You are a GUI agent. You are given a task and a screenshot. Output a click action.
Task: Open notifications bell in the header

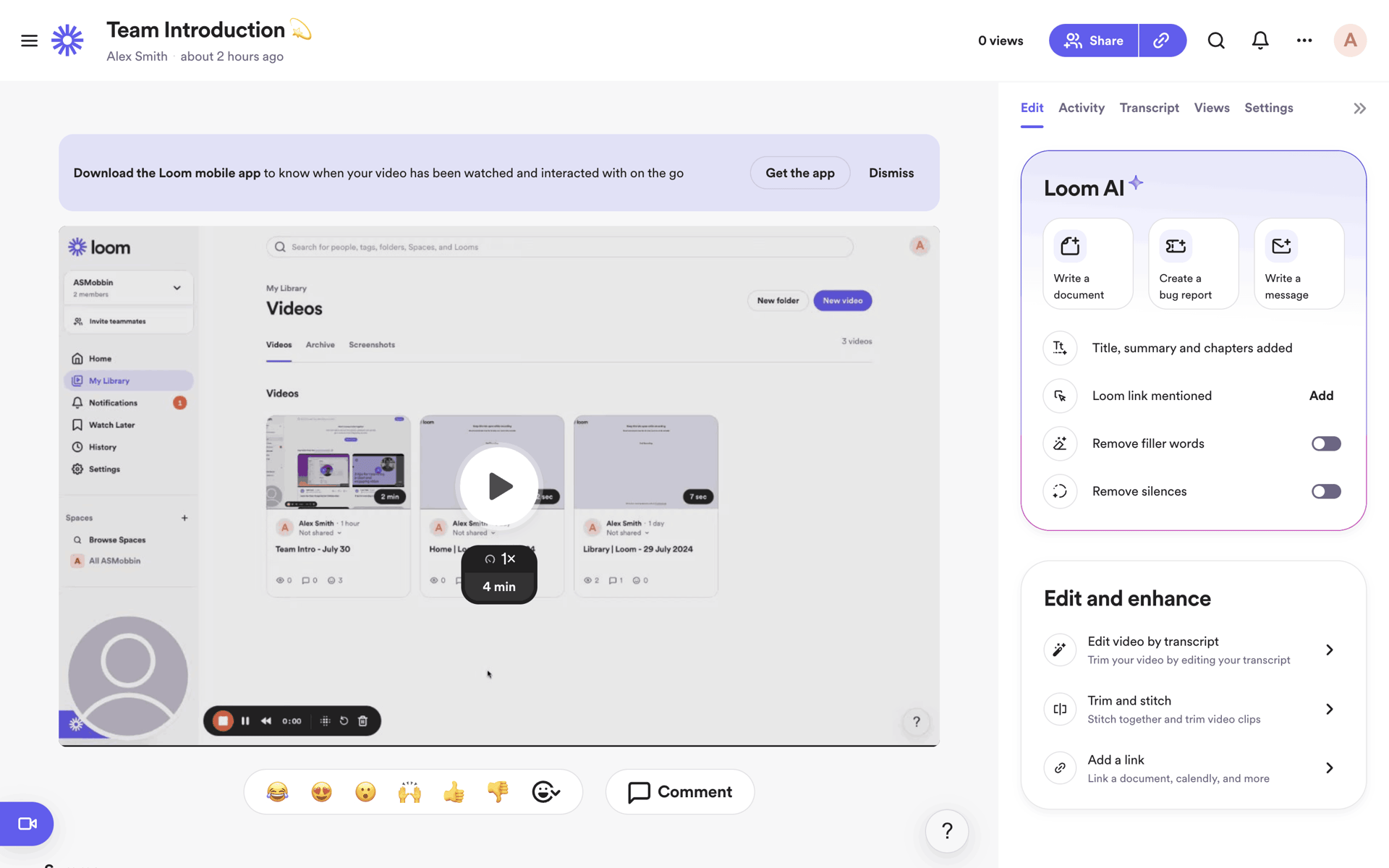pos(1260,41)
